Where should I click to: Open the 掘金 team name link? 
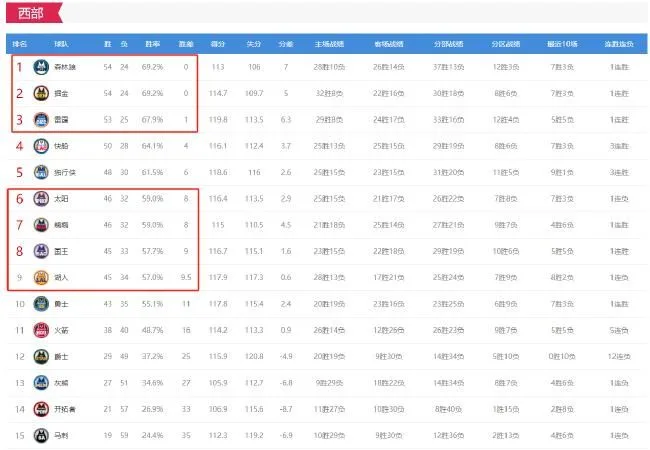pyautogui.click(x=61, y=94)
